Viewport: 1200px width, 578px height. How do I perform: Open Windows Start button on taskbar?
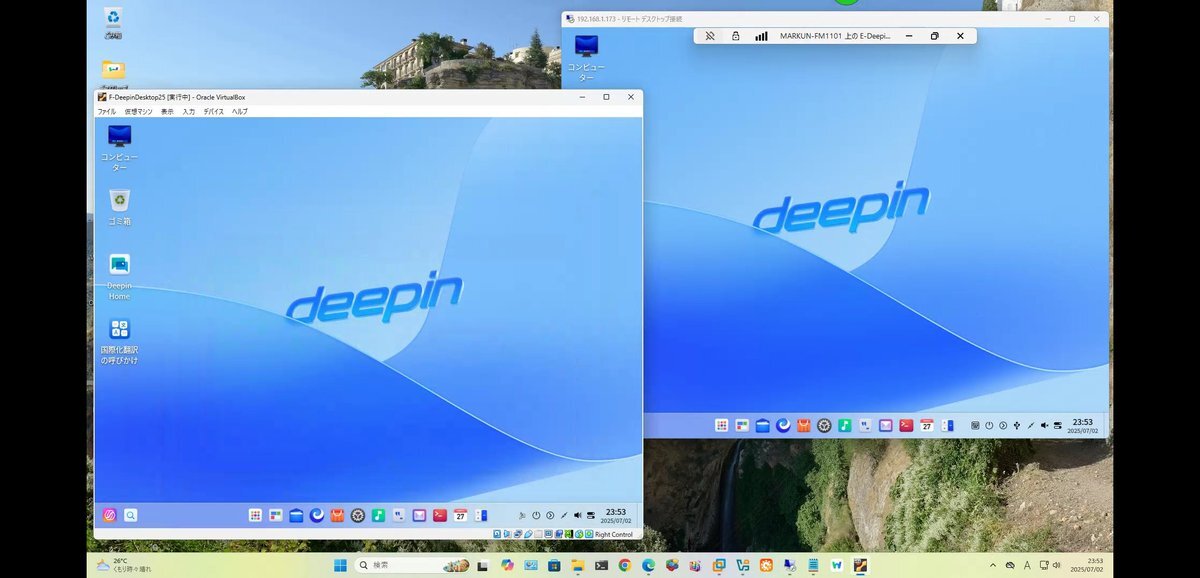click(x=340, y=565)
